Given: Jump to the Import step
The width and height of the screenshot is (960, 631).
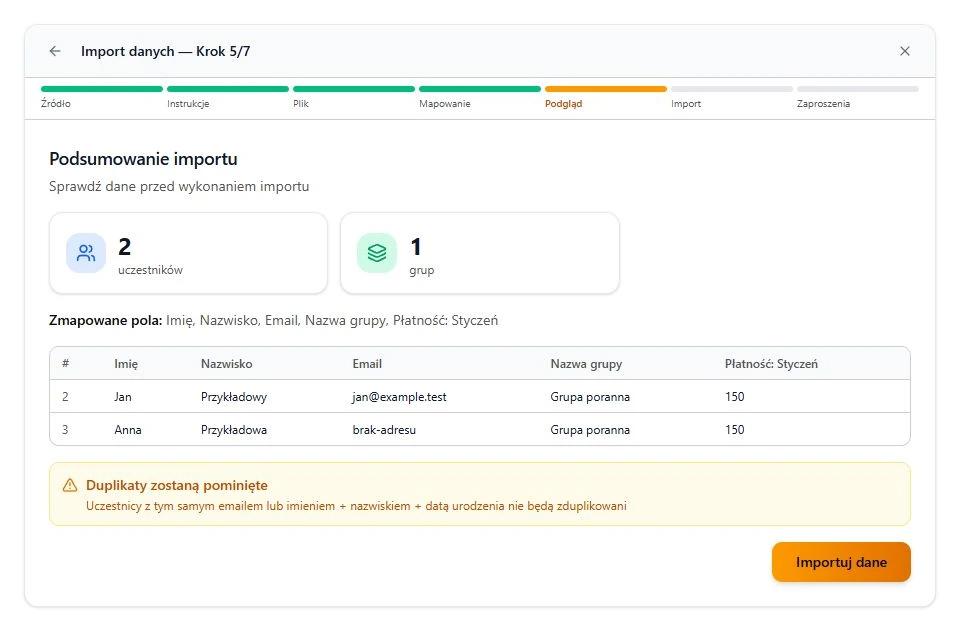Looking at the screenshot, I should (x=732, y=97).
